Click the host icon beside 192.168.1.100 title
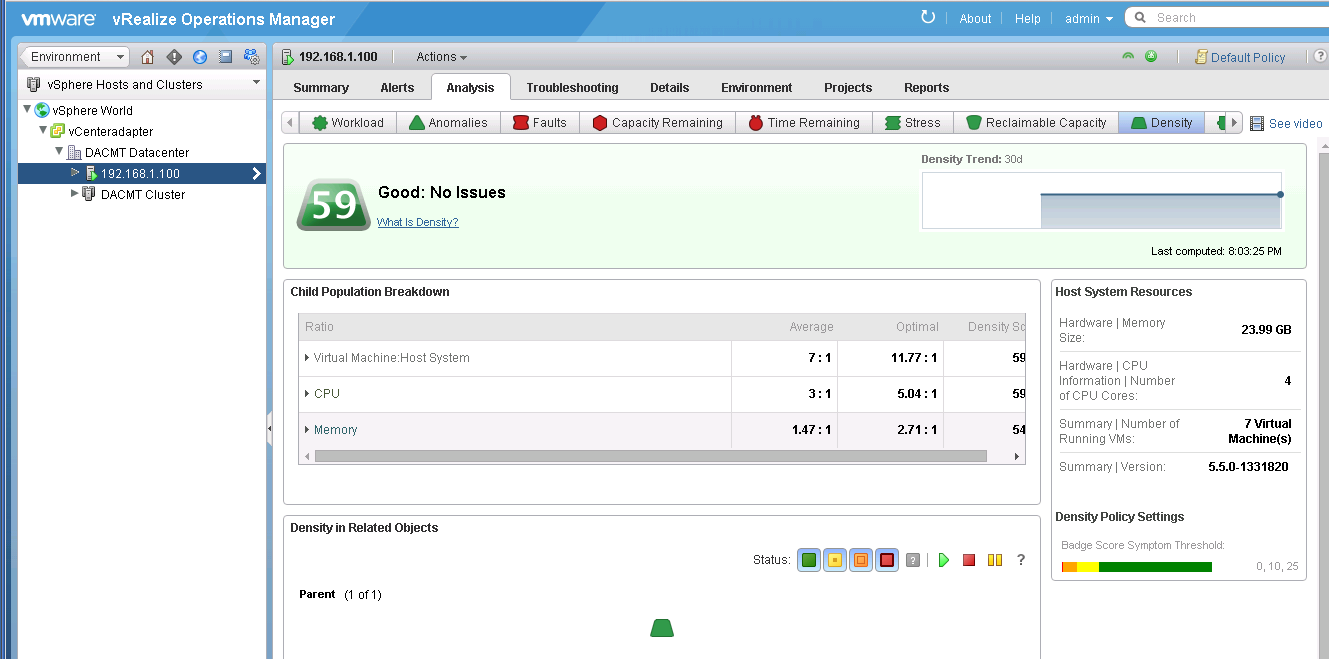 click(288, 57)
